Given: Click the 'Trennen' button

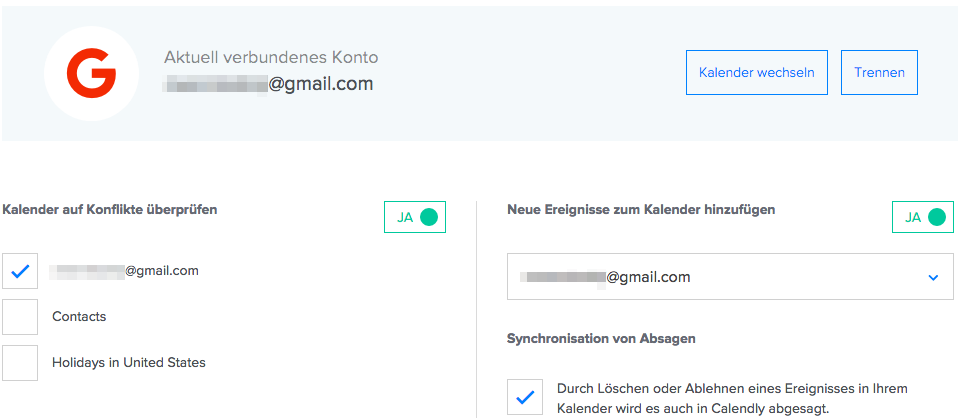Looking at the screenshot, I should click(x=879, y=72).
